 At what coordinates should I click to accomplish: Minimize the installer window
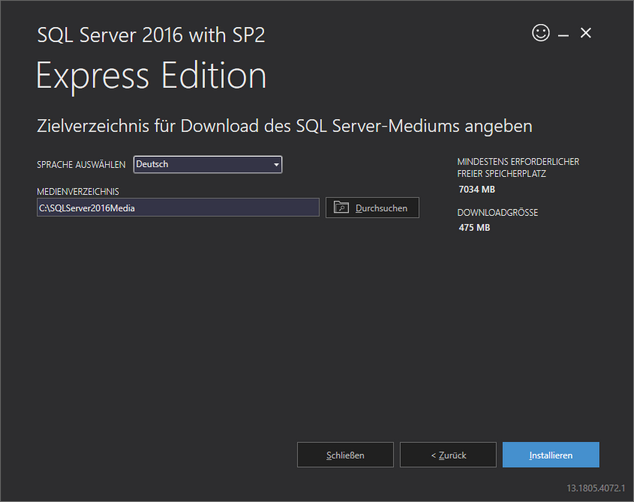coord(563,36)
